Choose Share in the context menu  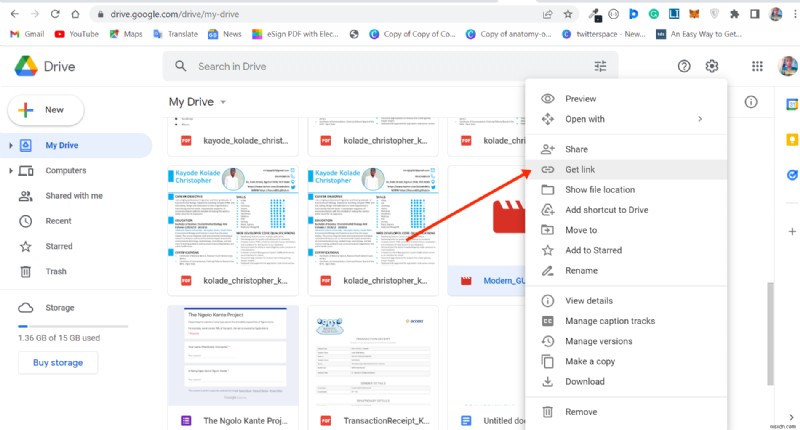626,149
